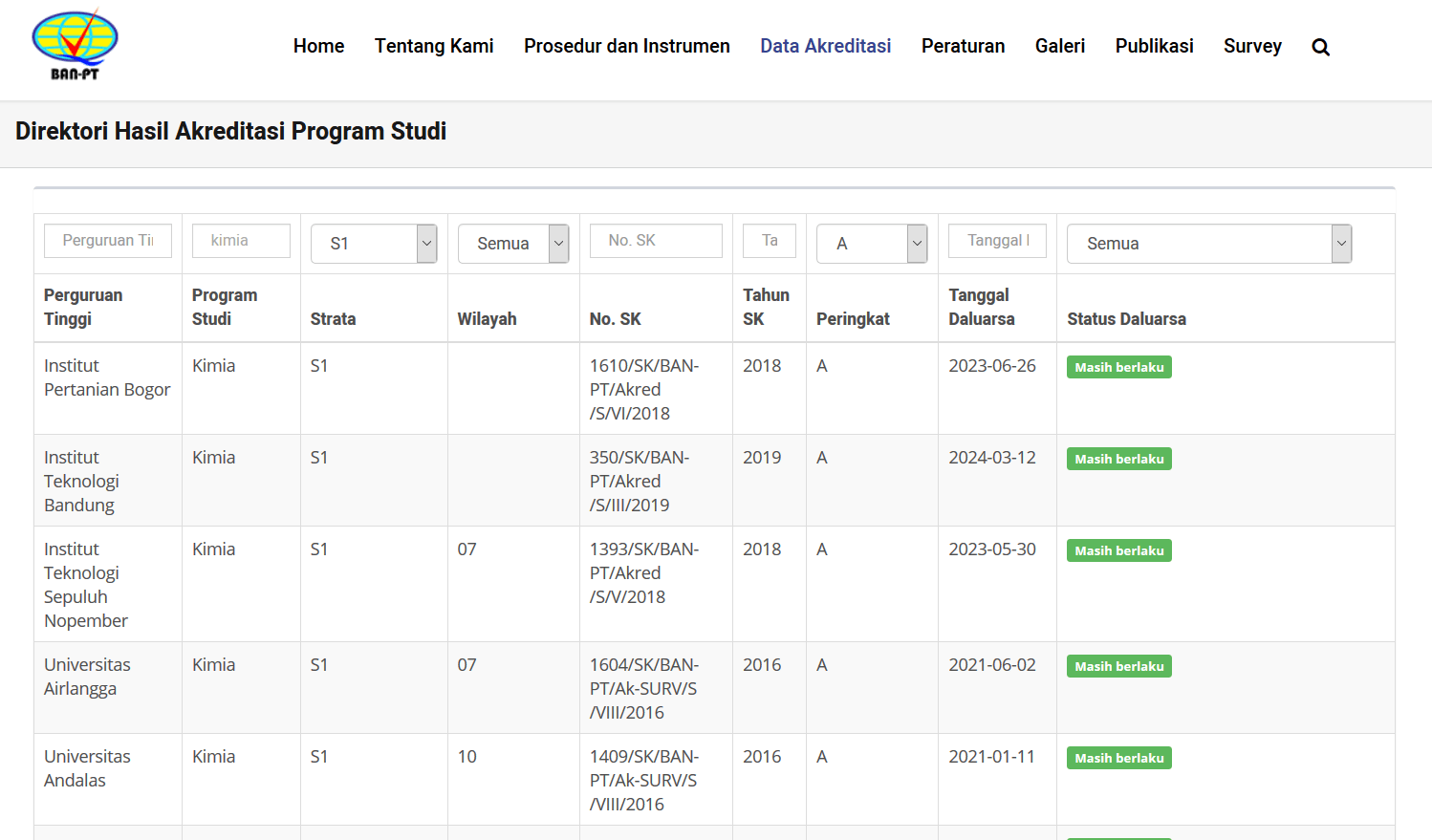Viewport: 1432px width, 840px height.
Task: Select Institut Teknologi Bandung cell
Action: (81, 481)
